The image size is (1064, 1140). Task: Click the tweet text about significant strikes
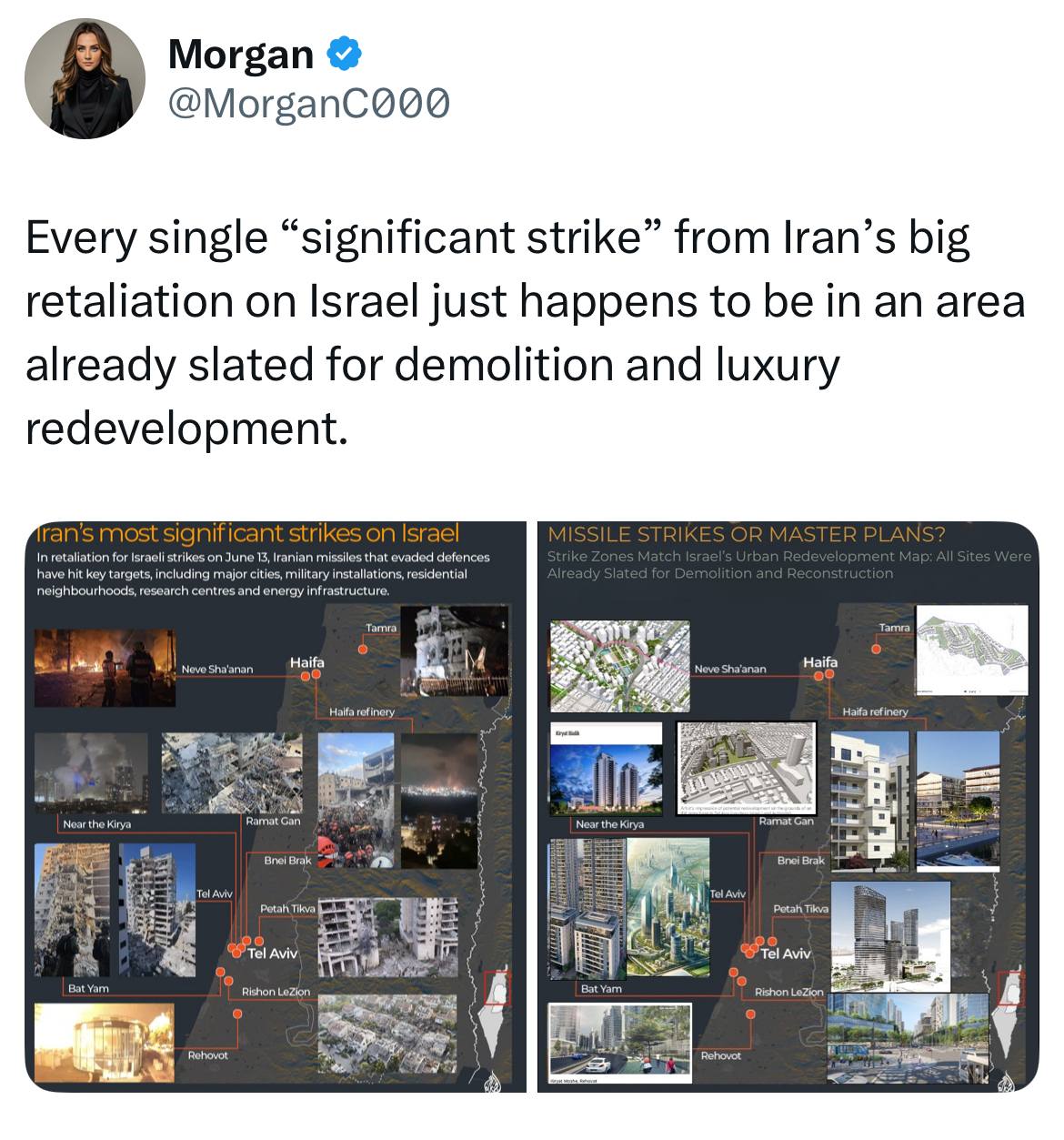click(525, 332)
